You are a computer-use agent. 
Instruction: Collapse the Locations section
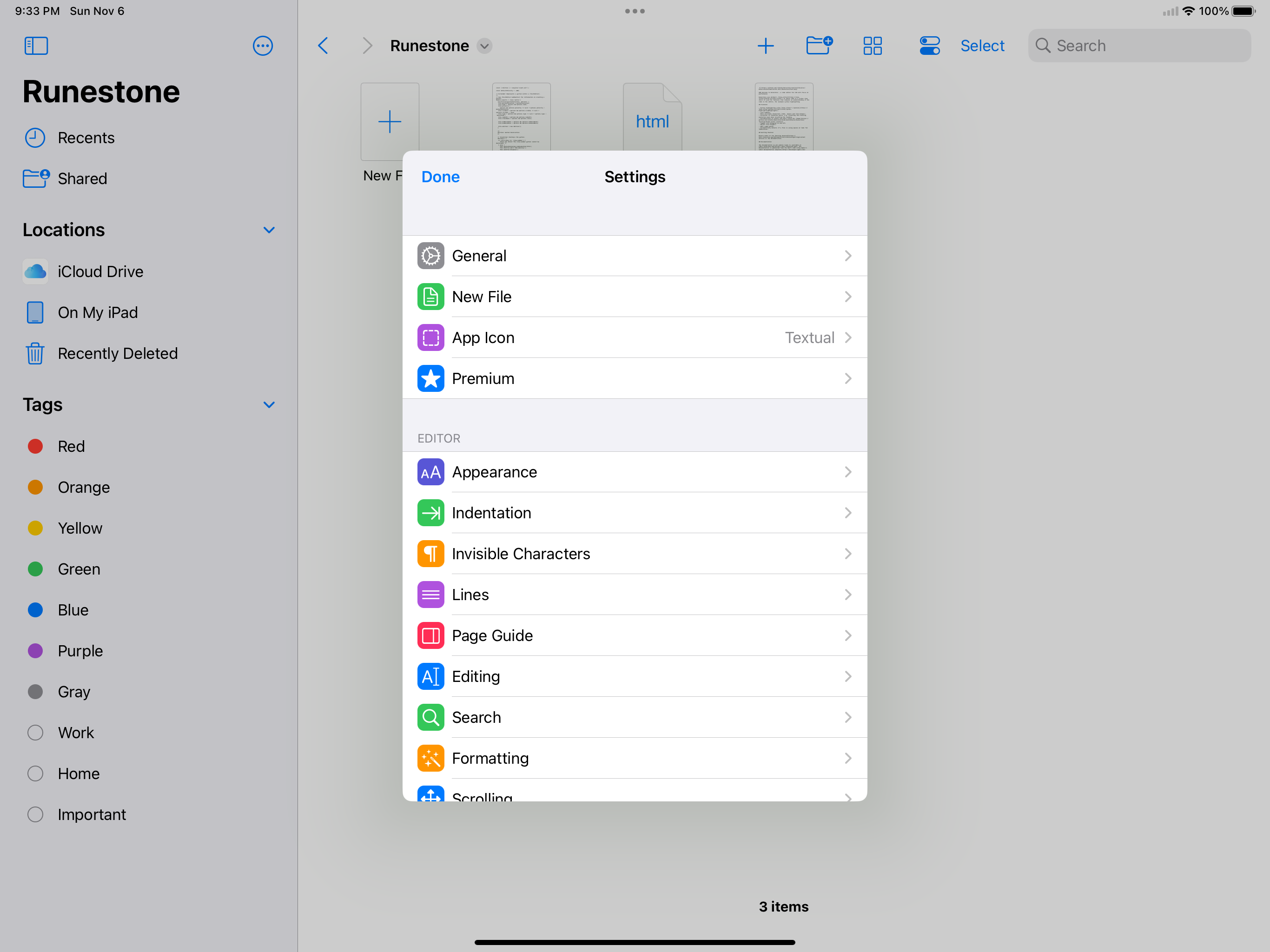[x=269, y=230]
